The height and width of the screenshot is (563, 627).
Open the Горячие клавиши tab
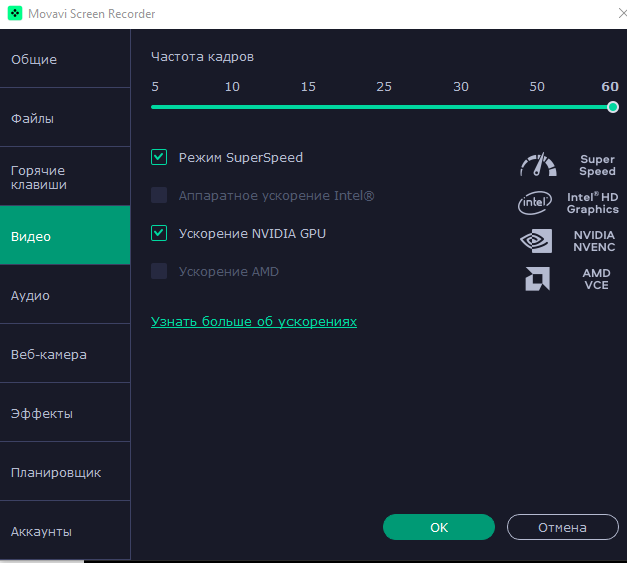(x=65, y=176)
